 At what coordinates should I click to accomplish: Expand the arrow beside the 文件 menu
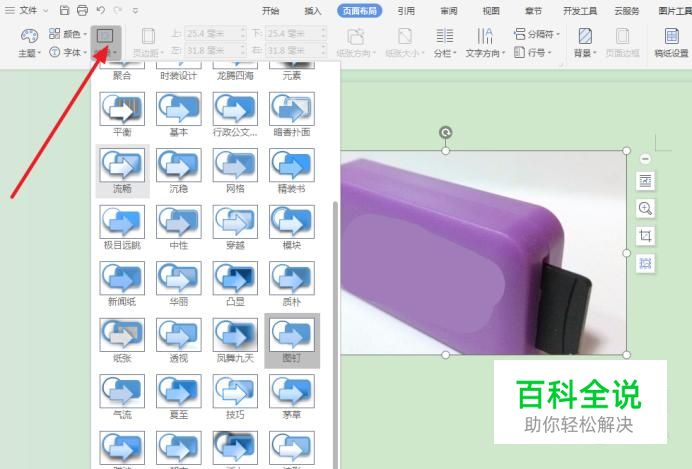[x=45, y=11]
